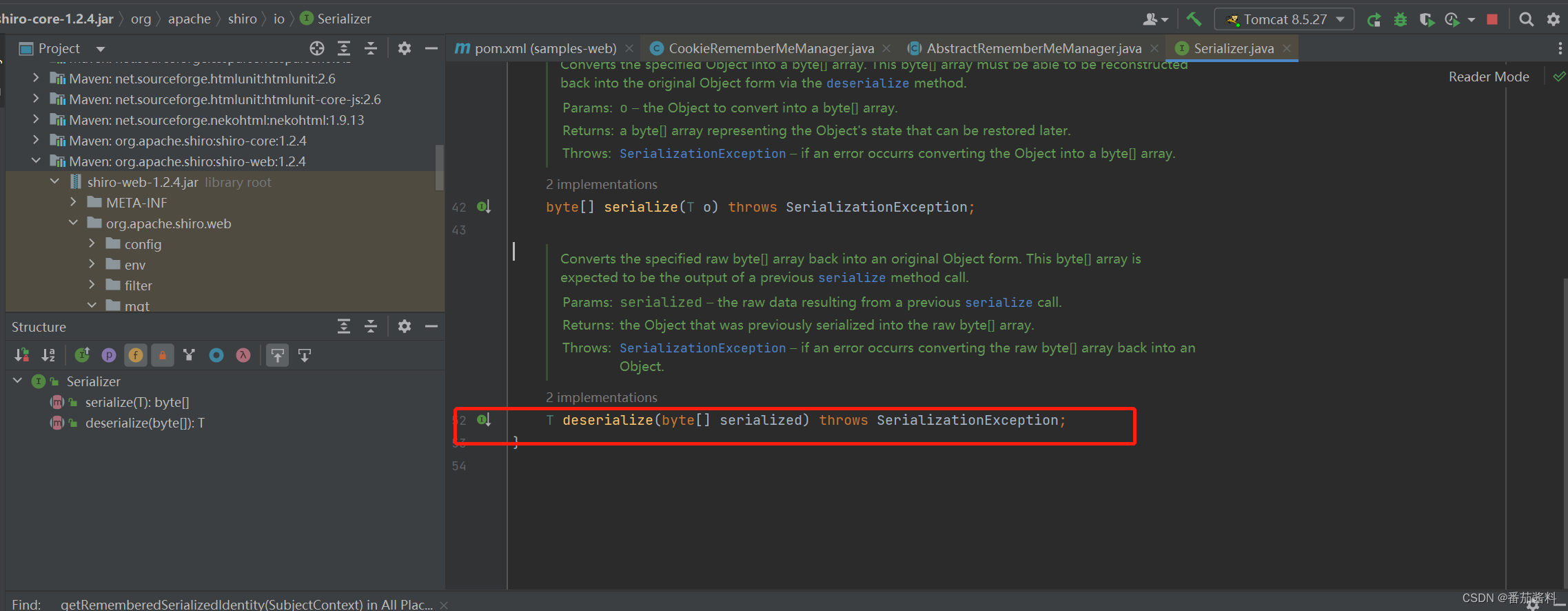Open Structure panel options gear
Screen dimensions: 1568x611
click(405, 326)
